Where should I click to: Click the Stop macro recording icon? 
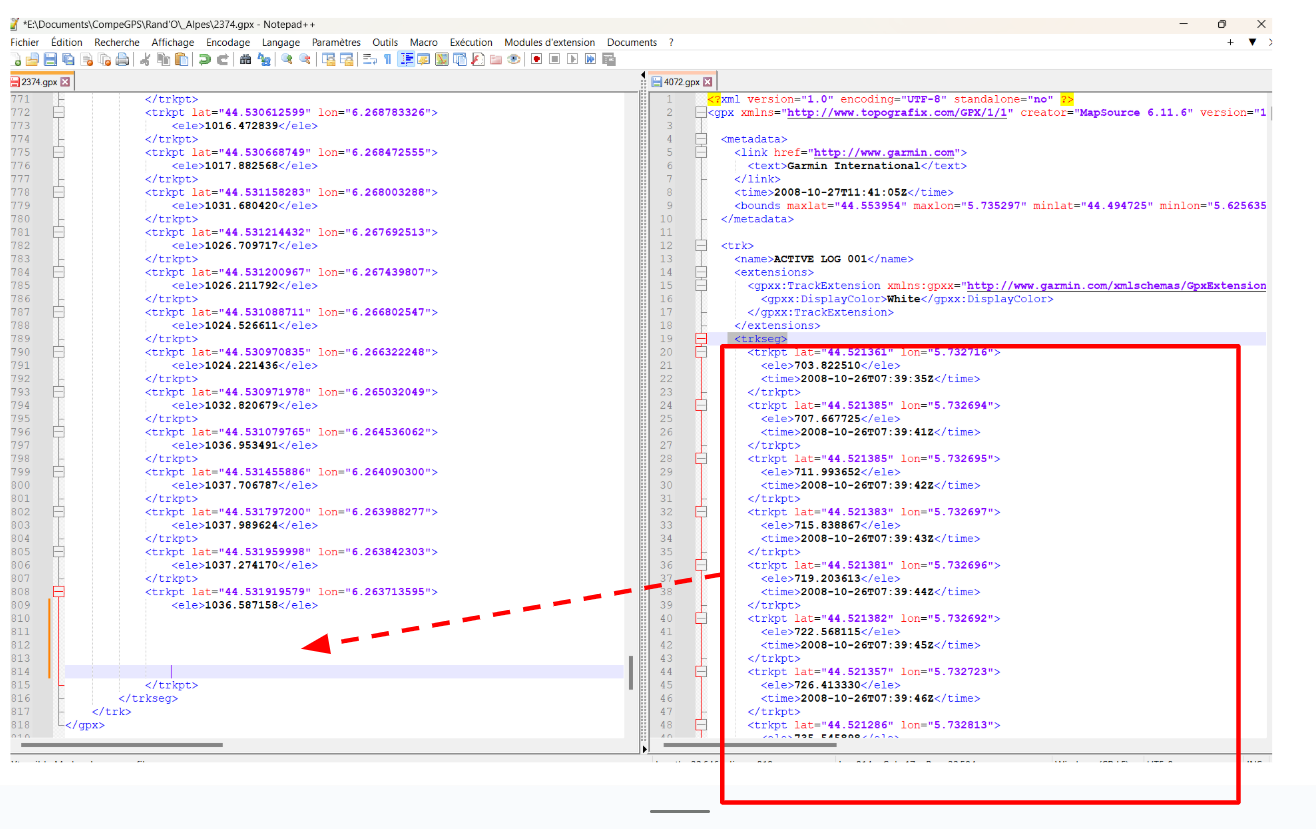tap(553, 59)
